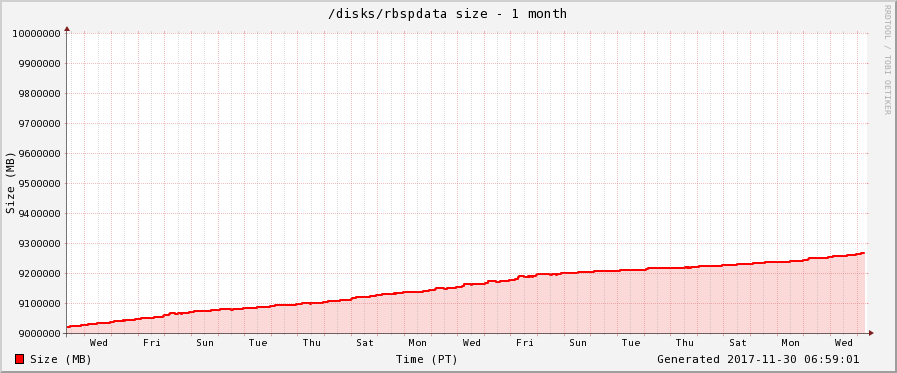897x373 pixels.
Task: Click the last 'Mon' x-axis label
Action: tap(791, 343)
